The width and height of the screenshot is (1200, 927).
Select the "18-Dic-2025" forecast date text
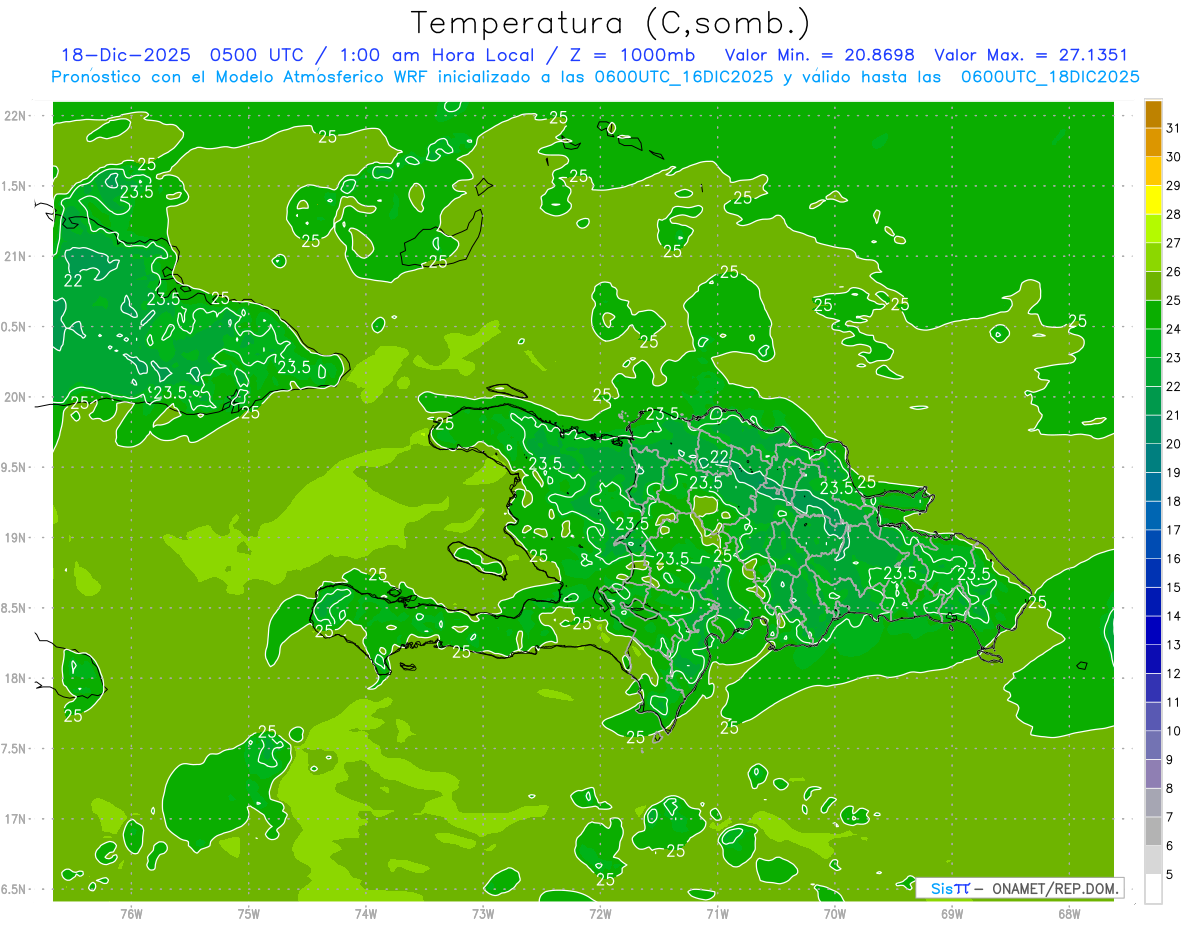pyautogui.click(x=125, y=55)
